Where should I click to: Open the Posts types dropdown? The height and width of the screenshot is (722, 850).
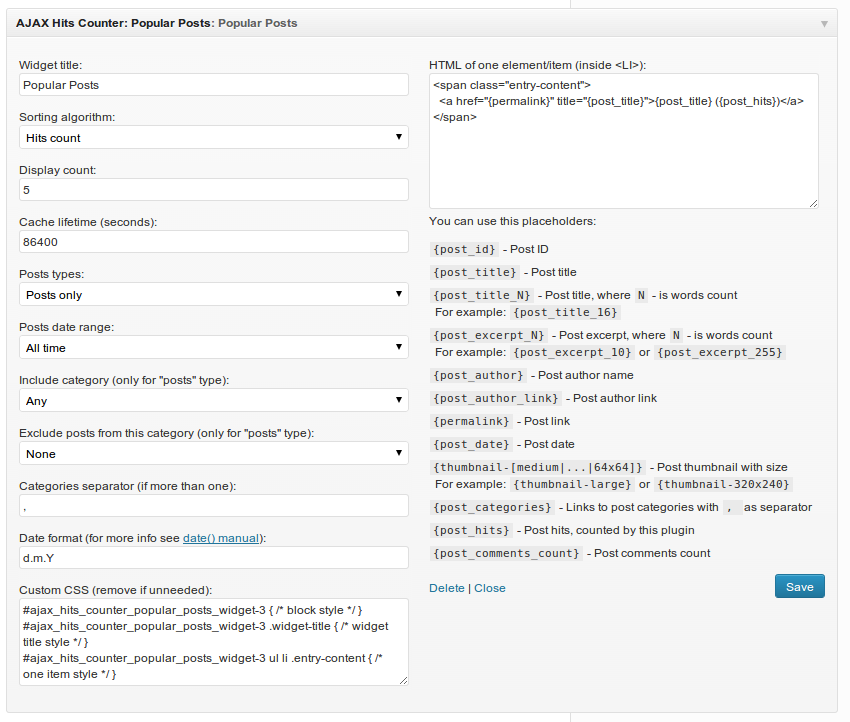(214, 294)
